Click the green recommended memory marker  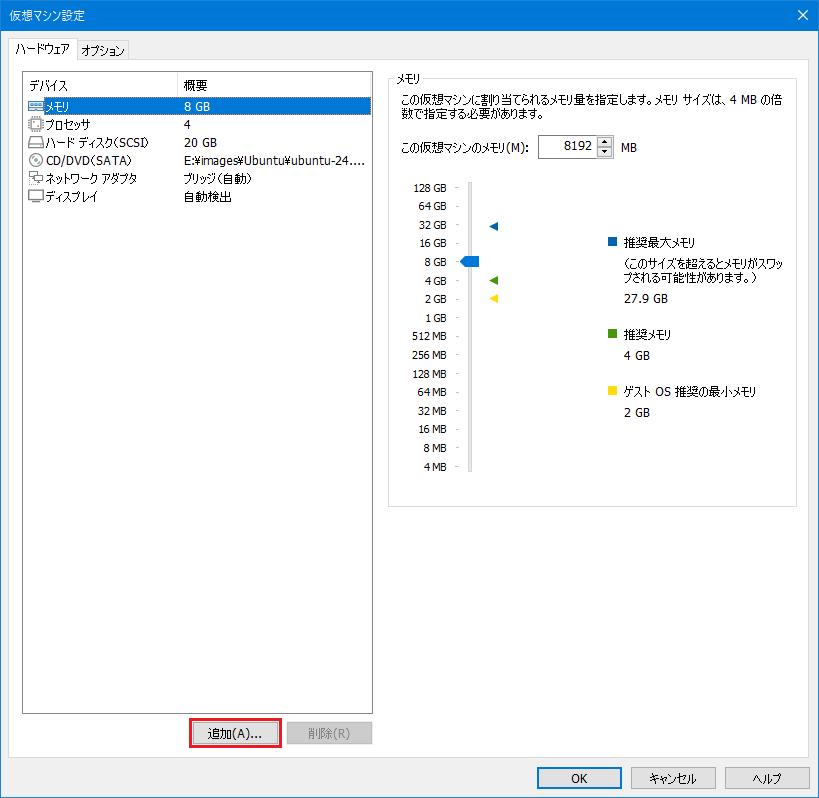494,280
